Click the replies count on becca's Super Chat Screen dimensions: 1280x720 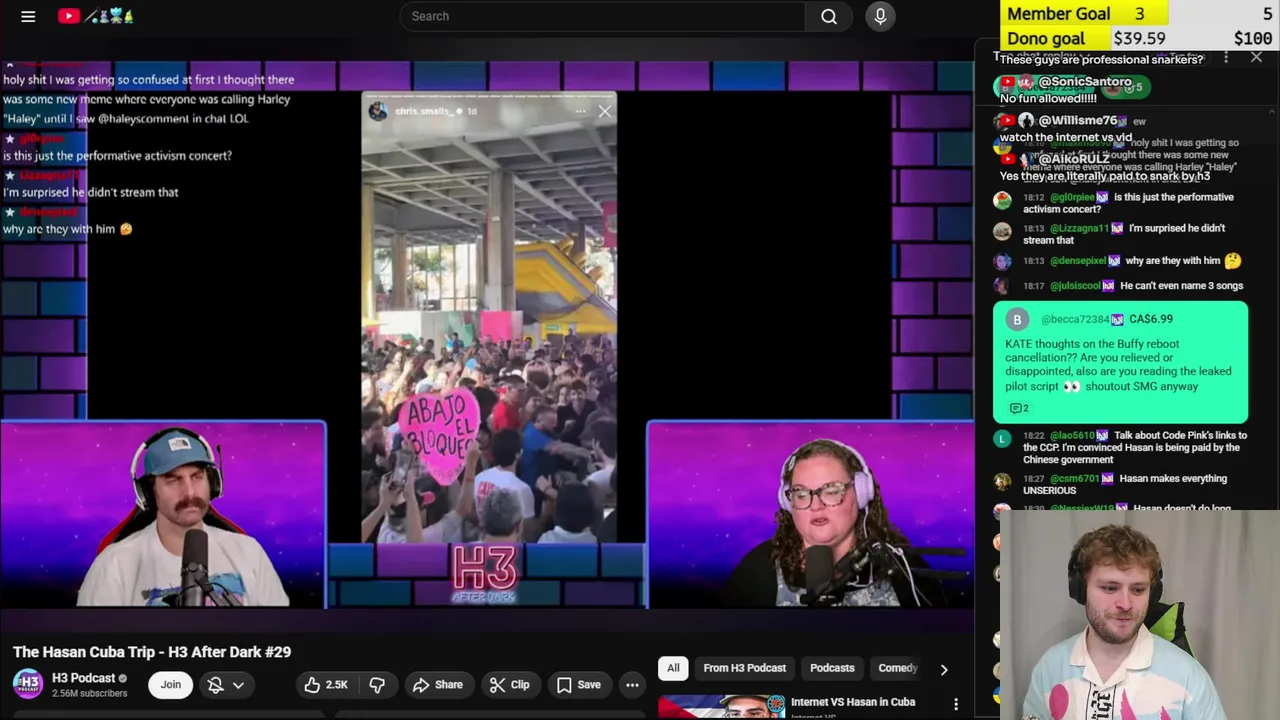click(1018, 408)
